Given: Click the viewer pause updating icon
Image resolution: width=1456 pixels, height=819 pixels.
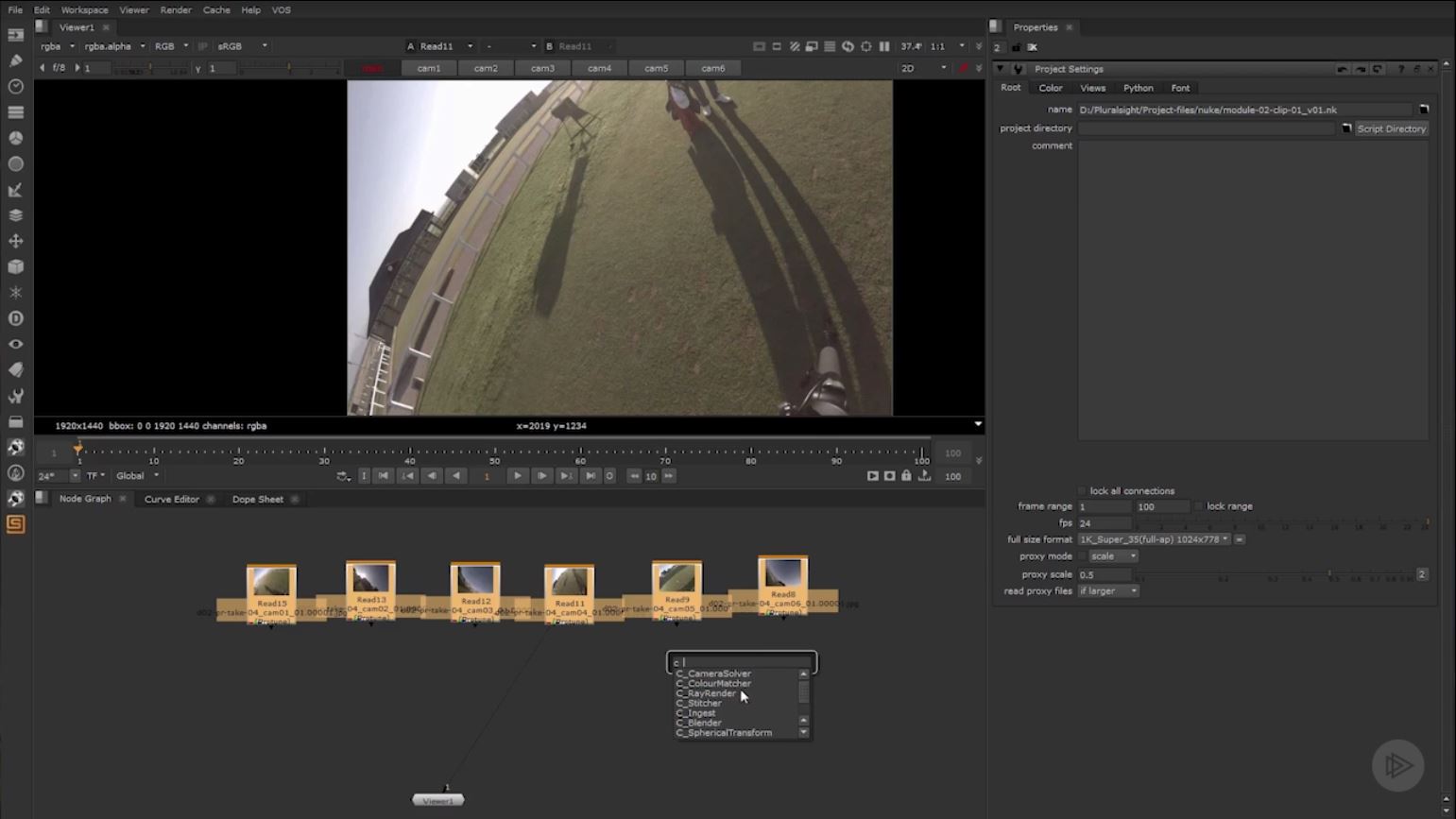Looking at the screenshot, I should tap(884, 46).
